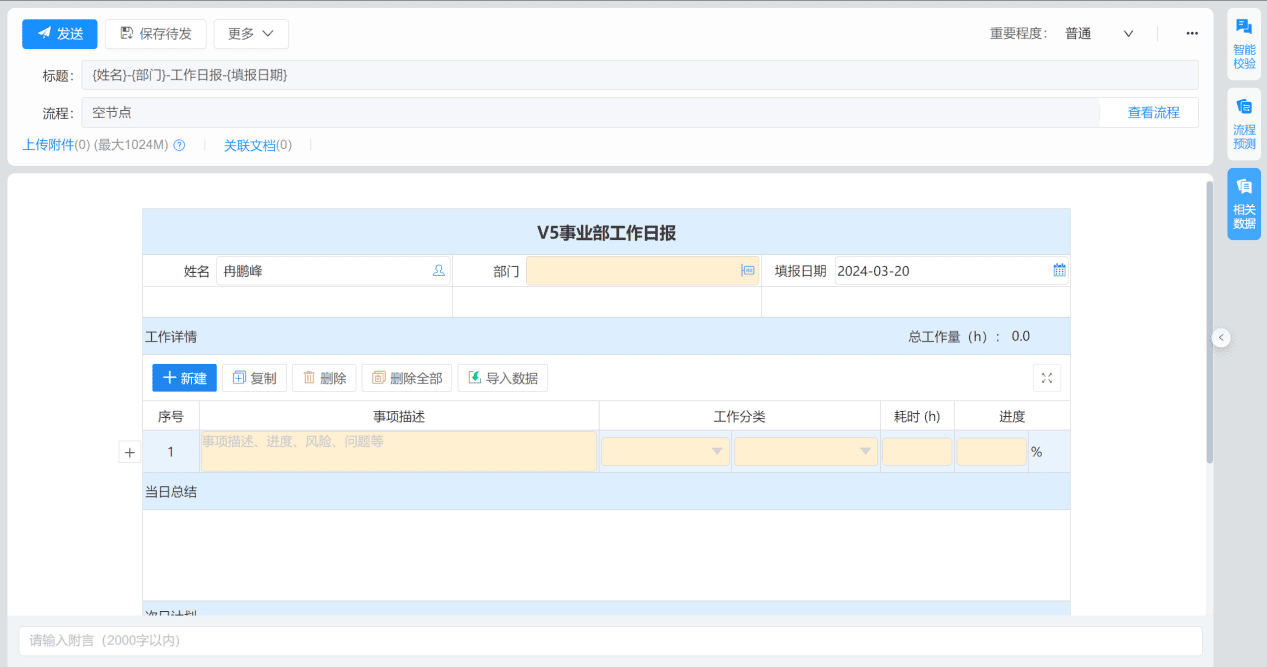Image resolution: width=1267 pixels, height=667 pixels.
Task: Open the 查看流程 link
Action: [1153, 113]
